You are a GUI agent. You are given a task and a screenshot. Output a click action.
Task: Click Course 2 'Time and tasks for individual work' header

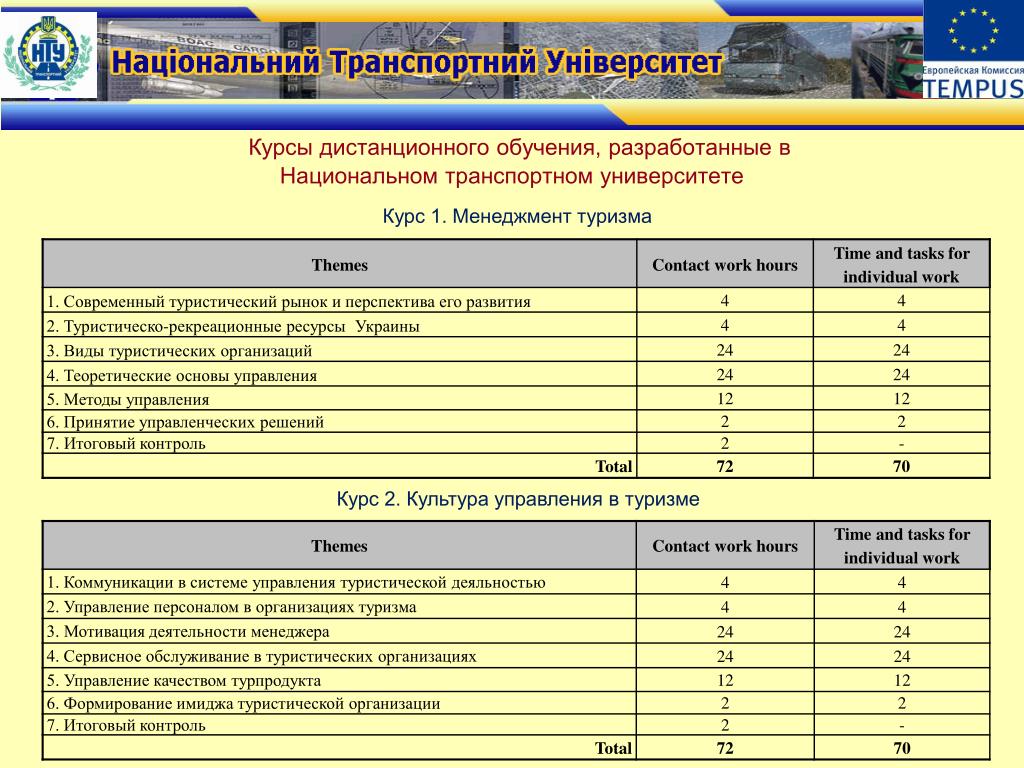[902, 546]
